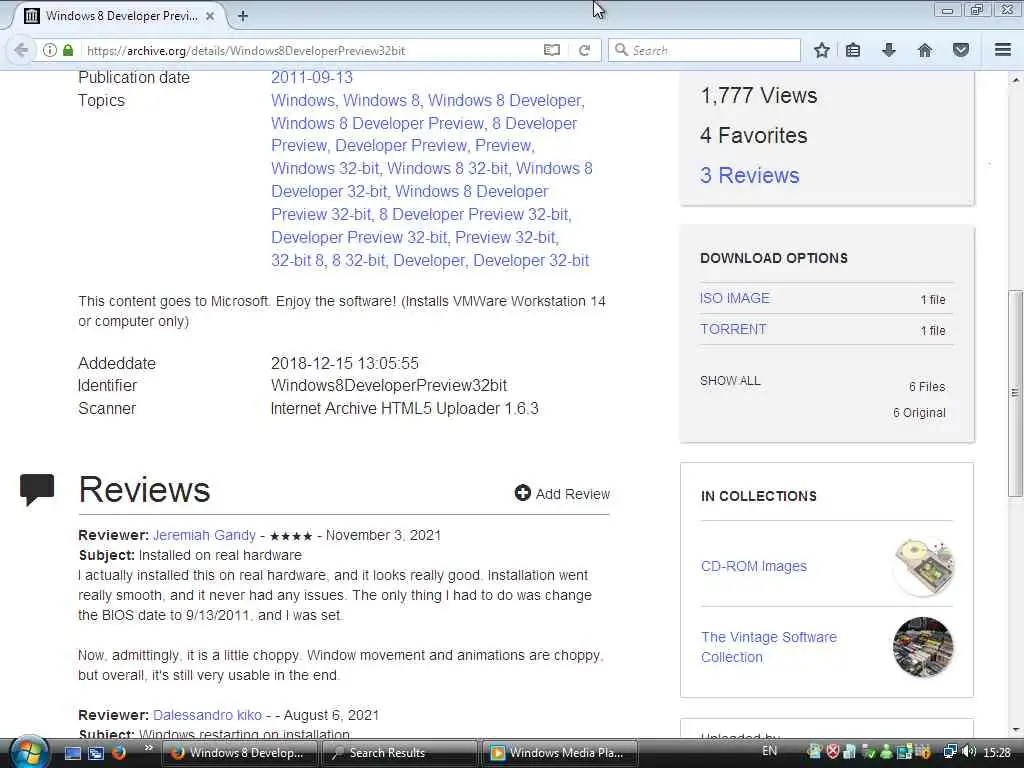The width and height of the screenshot is (1024, 768).
Task: Click the scrollbar down arrow
Action: click(x=1016, y=729)
